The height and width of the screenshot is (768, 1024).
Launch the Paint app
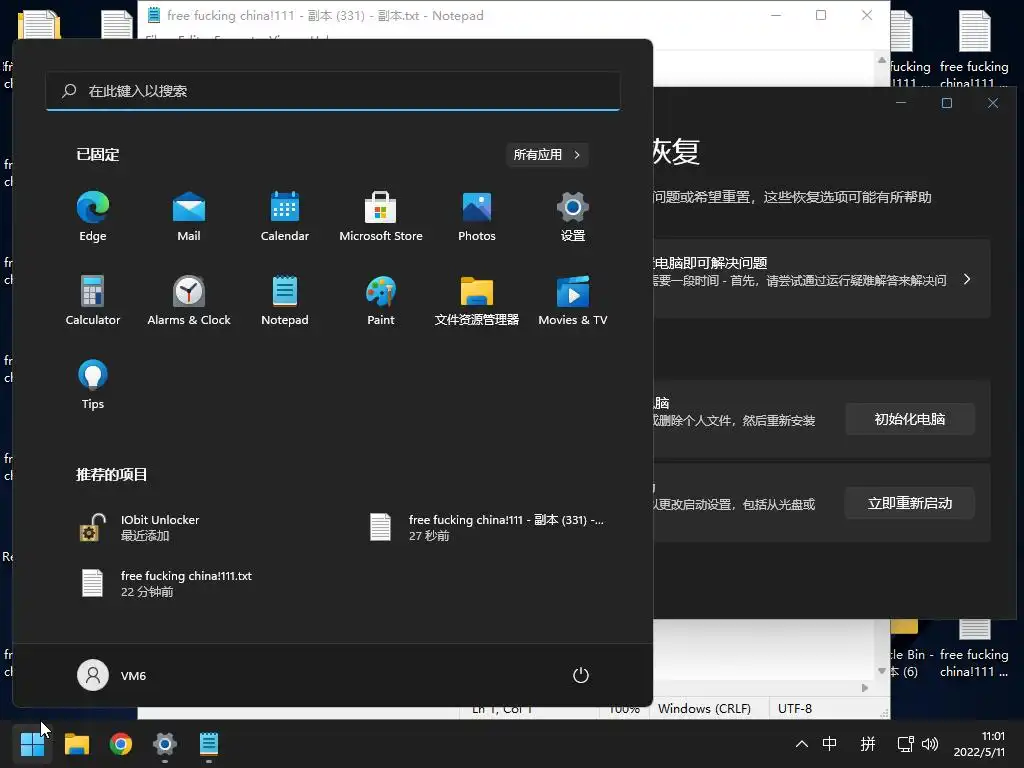click(x=381, y=301)
